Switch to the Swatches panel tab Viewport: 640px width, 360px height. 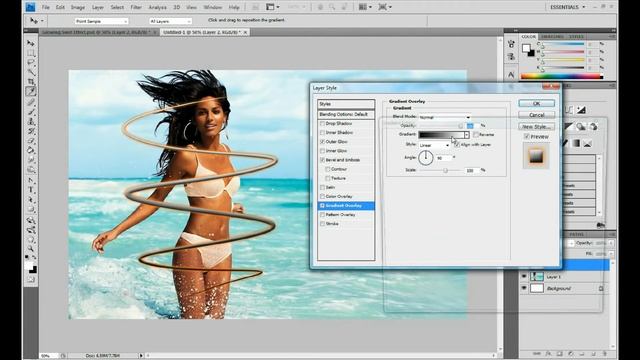[x=552, y=37]
